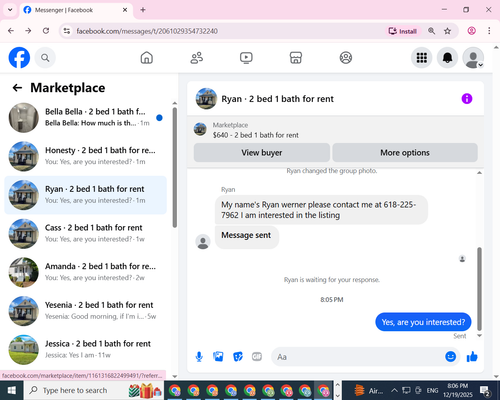This screenshot has height=400, width=500.
Task: Close the Messenger tab
Action: tap(125, 10)
